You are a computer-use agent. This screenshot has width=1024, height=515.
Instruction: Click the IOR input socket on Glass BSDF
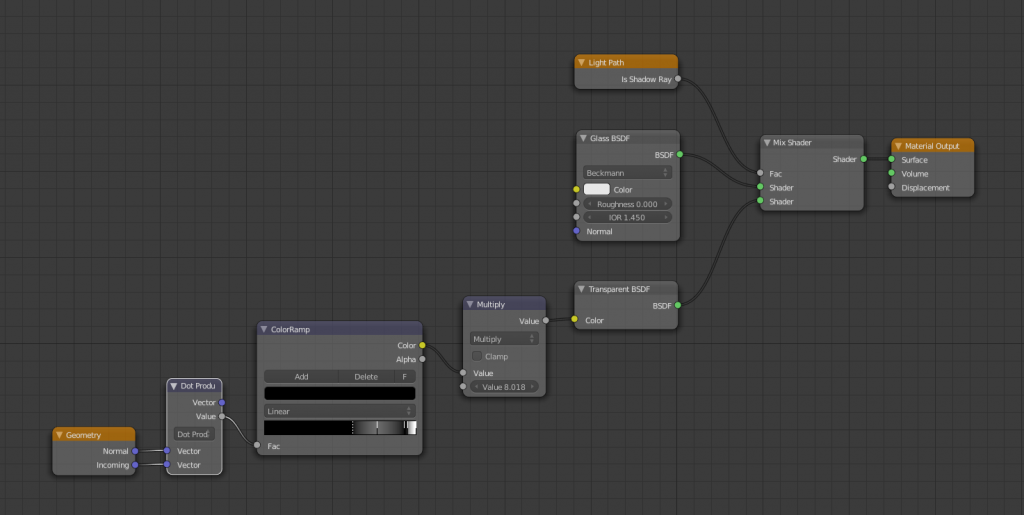click(x=576, y=217)
